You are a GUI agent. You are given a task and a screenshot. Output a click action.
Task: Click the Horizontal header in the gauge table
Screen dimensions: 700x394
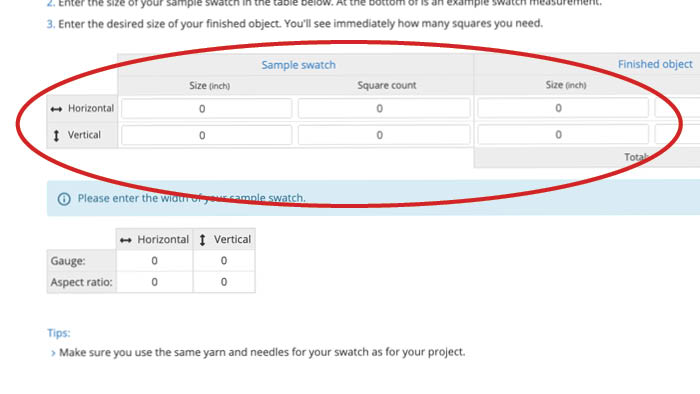coord(163,240)
